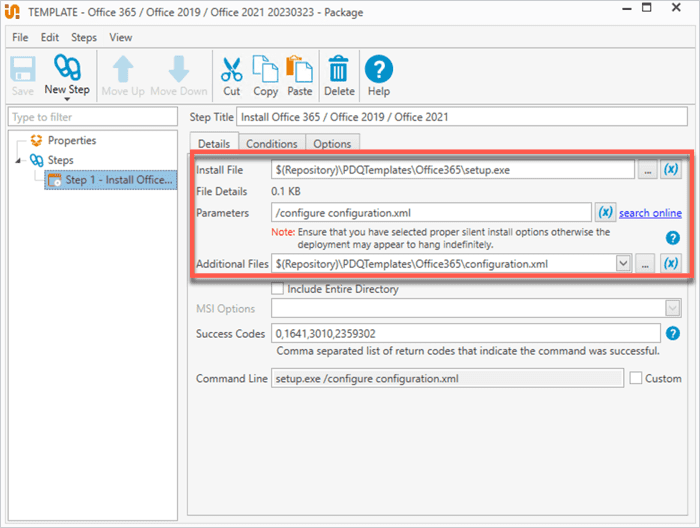Click the PDQ application icon in the title bar

tap(12, 12)
